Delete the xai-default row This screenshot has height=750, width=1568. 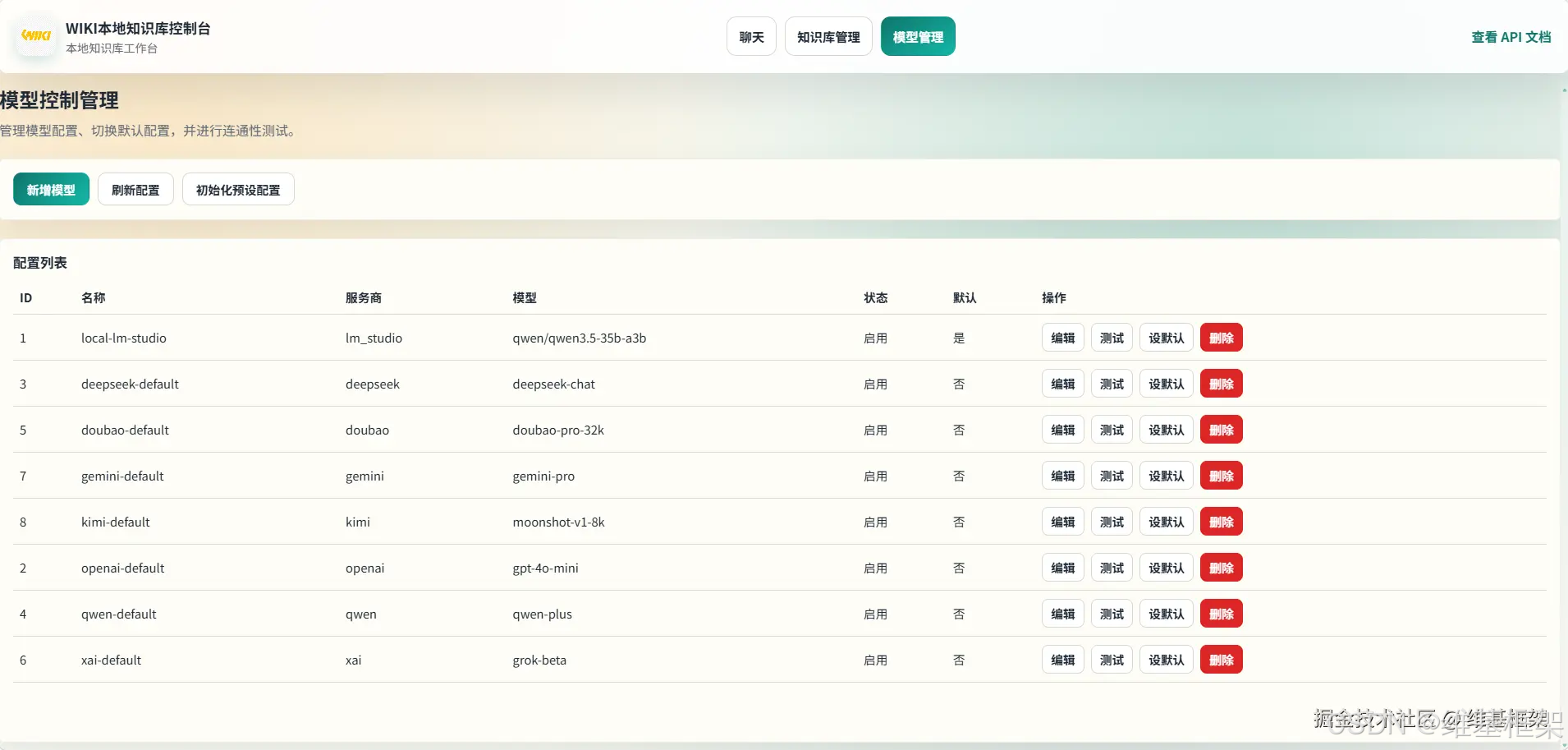click(1222, 660)
